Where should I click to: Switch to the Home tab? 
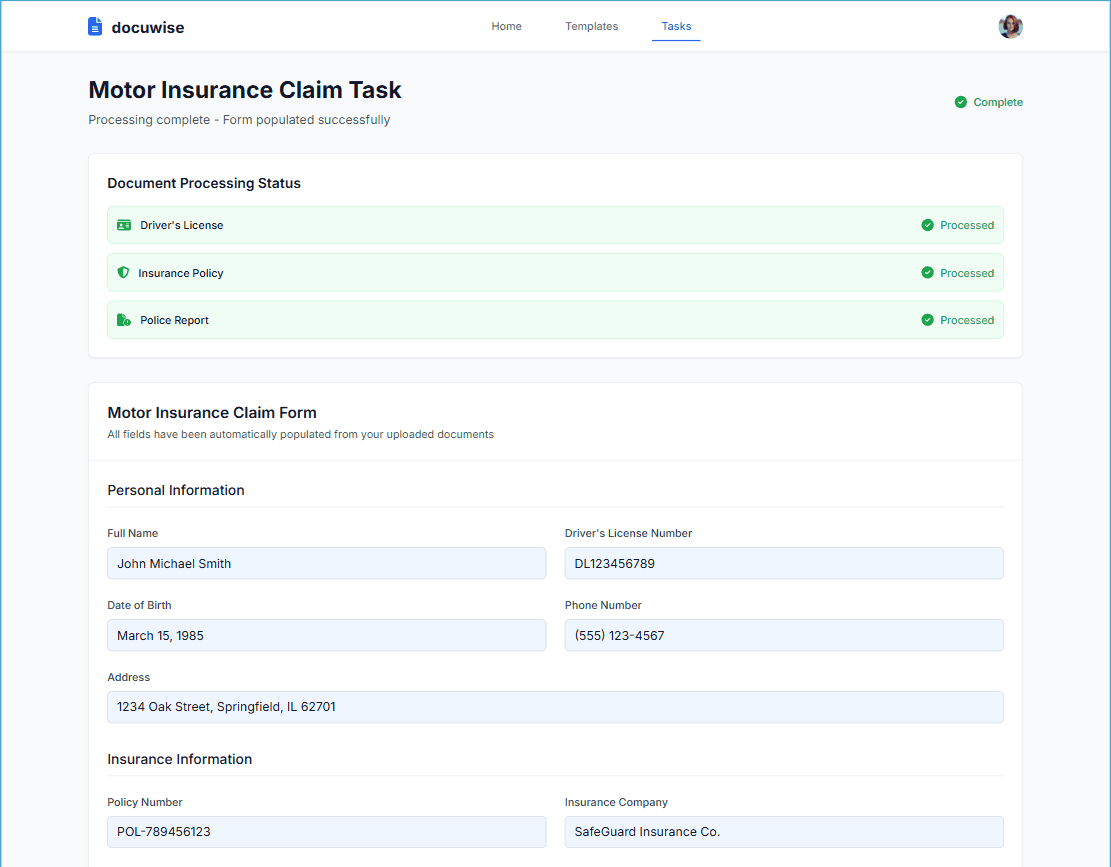pos(506,26)
